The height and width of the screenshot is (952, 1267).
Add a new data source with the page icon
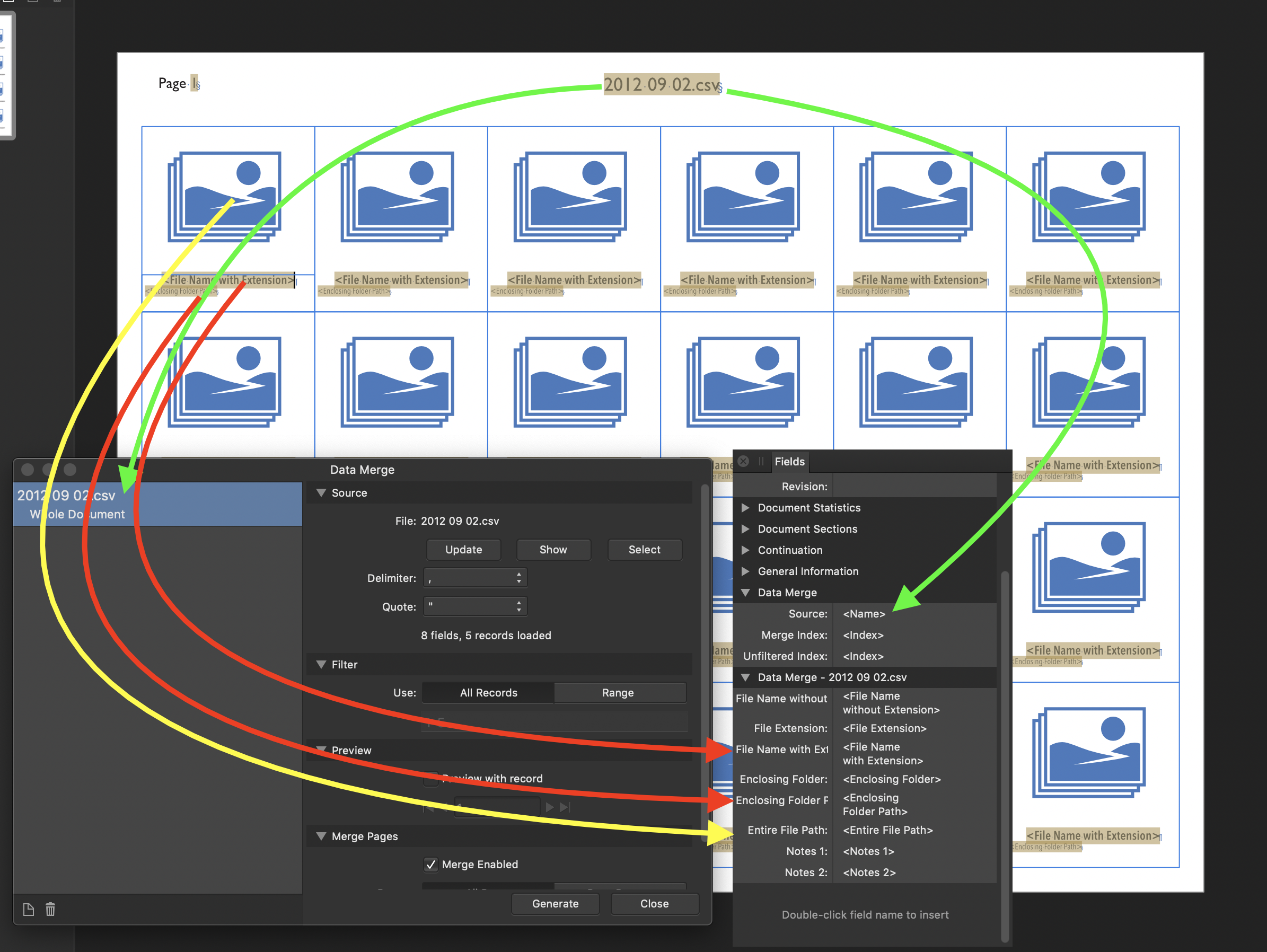[x=28, y=909]
